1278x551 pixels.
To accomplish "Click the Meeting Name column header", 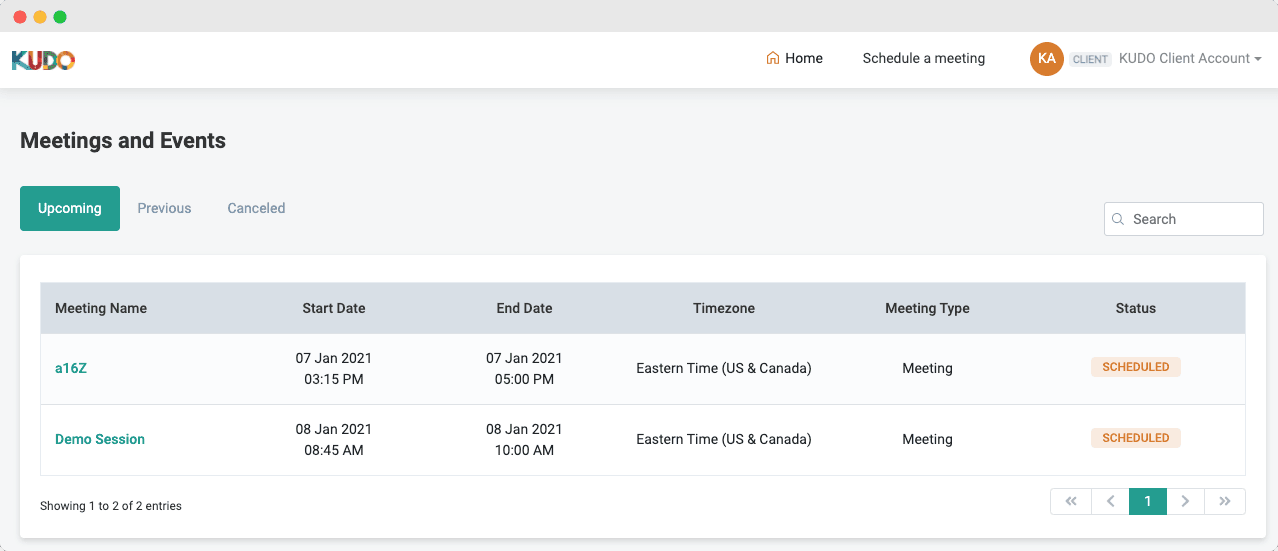I will pos(101,308).
